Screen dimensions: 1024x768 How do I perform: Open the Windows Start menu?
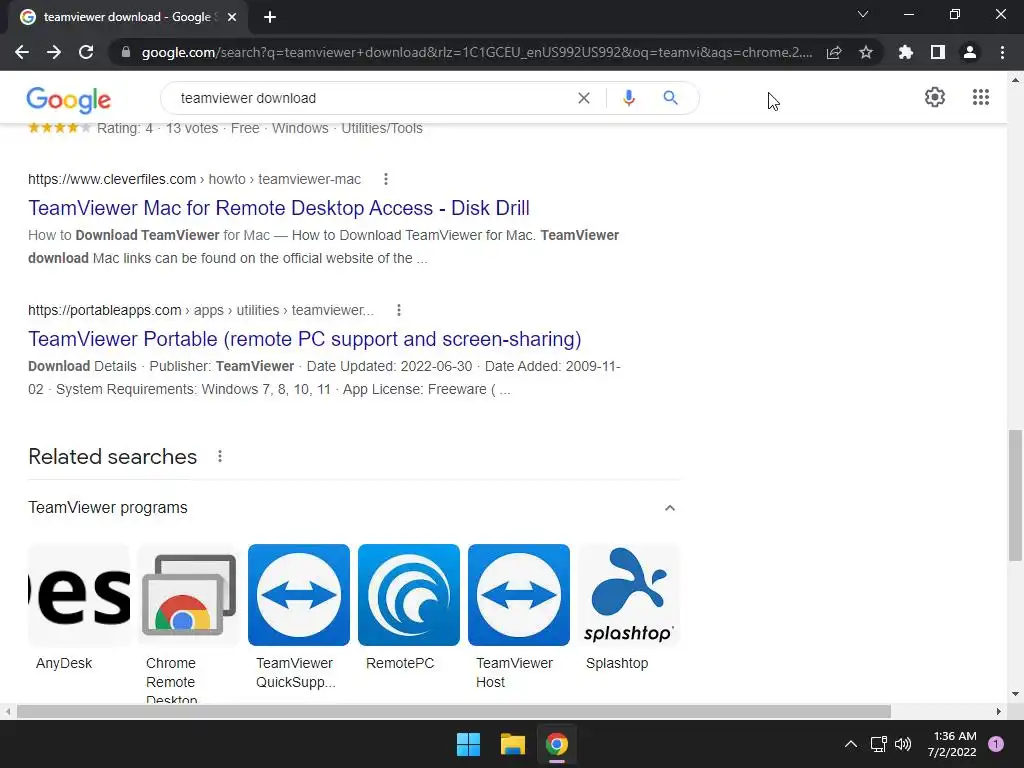tap(468, 744)
